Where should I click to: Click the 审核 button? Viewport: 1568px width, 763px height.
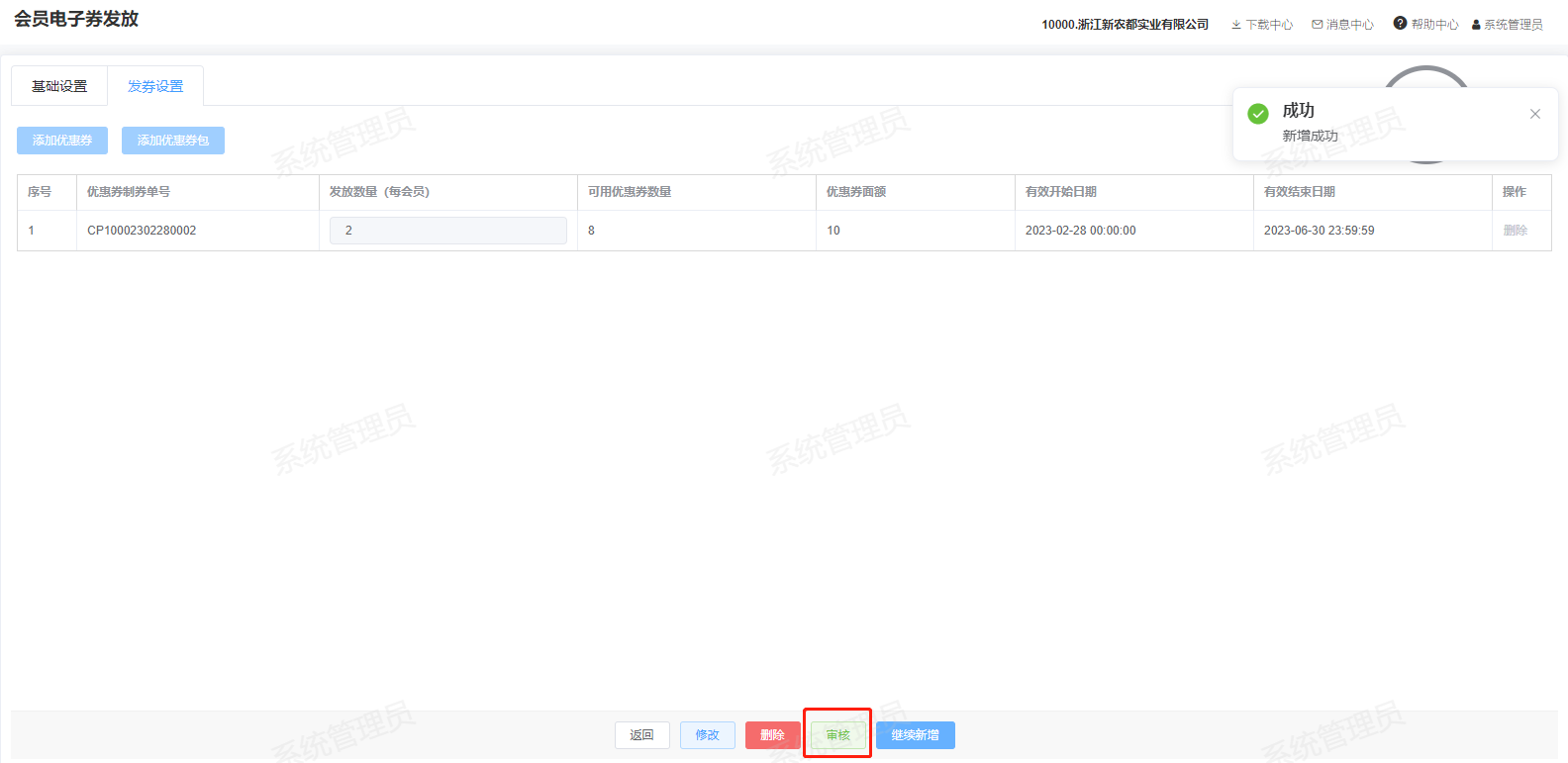pyautogui.click(x=838, y=735)
